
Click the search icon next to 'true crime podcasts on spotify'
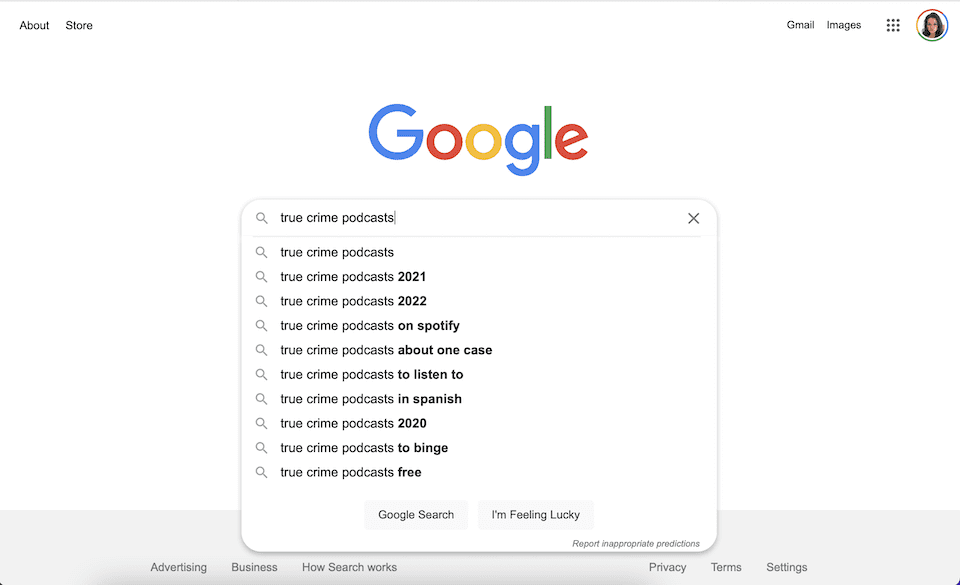pyautogui.click(x=261, y=325)
